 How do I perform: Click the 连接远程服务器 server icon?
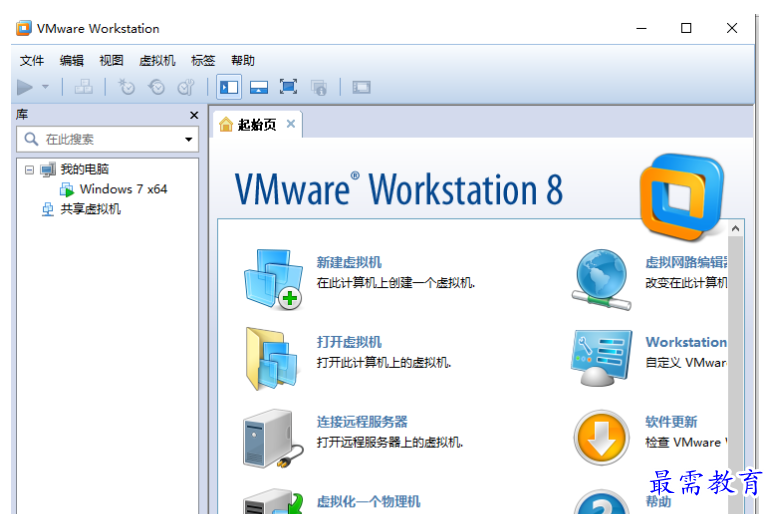(x=273, y=438)
